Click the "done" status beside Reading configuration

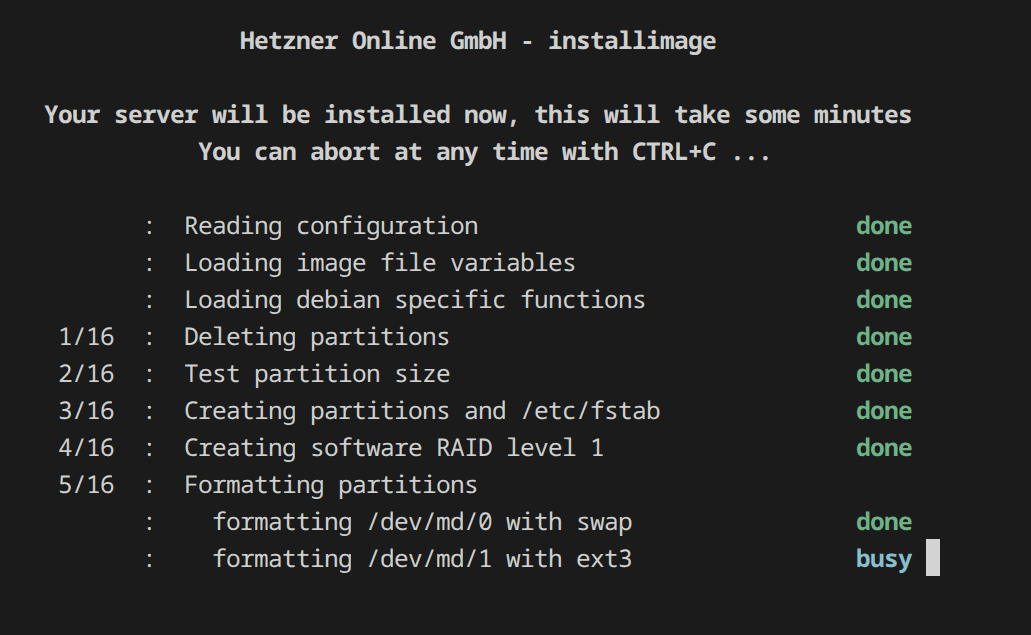[x=883, y=226]
